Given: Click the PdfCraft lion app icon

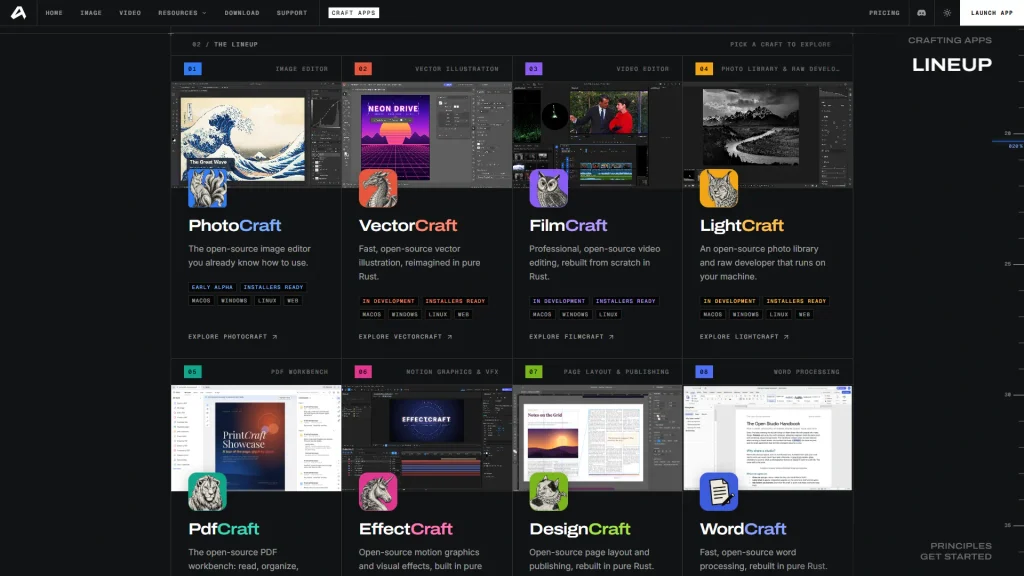Looking at the screenshot, I should [x=208, y=492].
